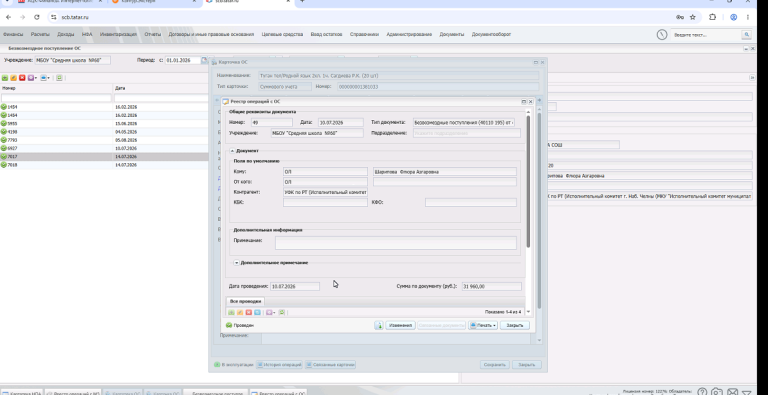Click the Номер column filter box
Image resolution: width=768 pixels, height=395 pixels.
pos(56,99)
